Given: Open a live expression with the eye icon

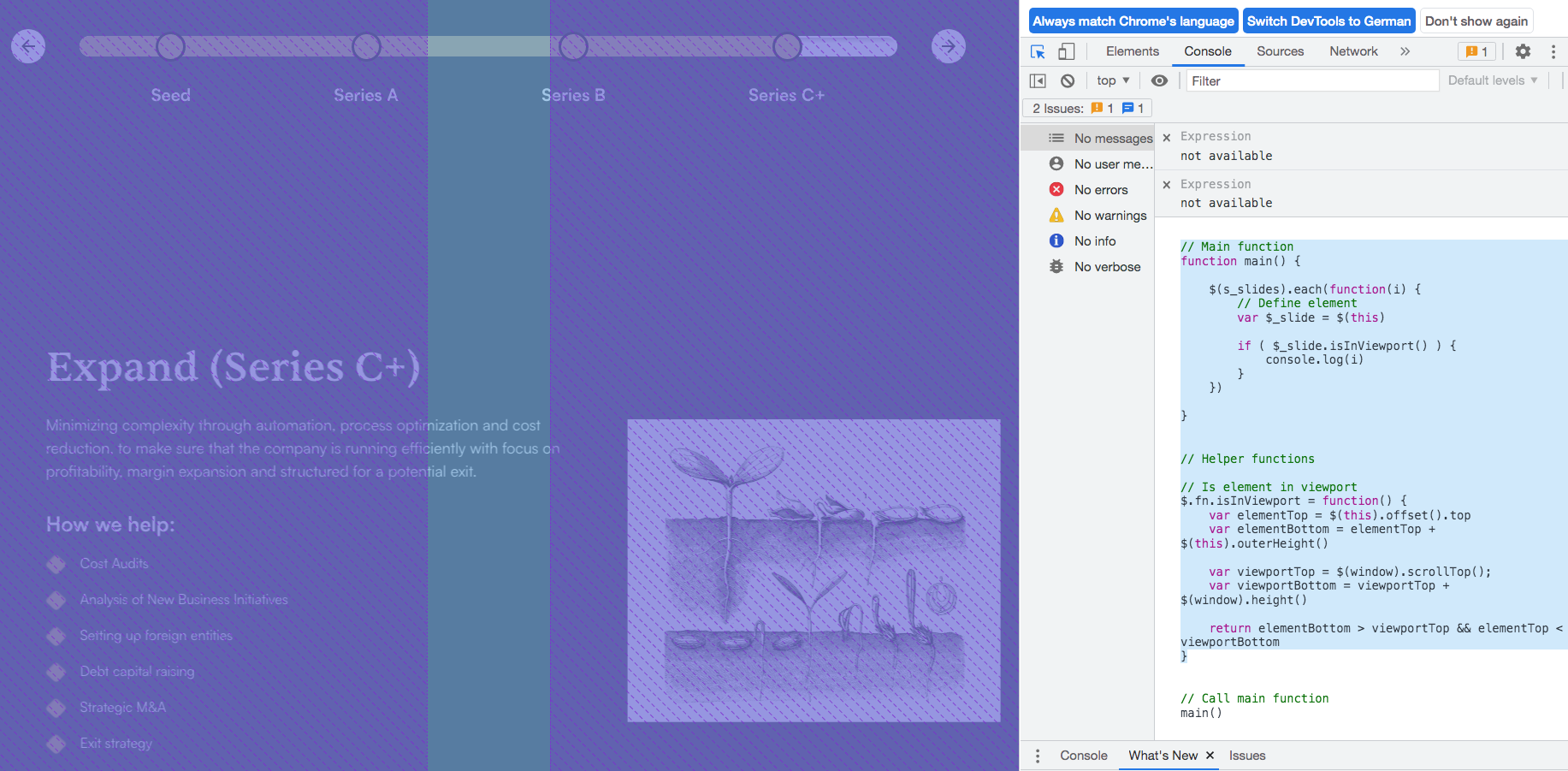Looking at the screenshot, I should pos(1159,80).
